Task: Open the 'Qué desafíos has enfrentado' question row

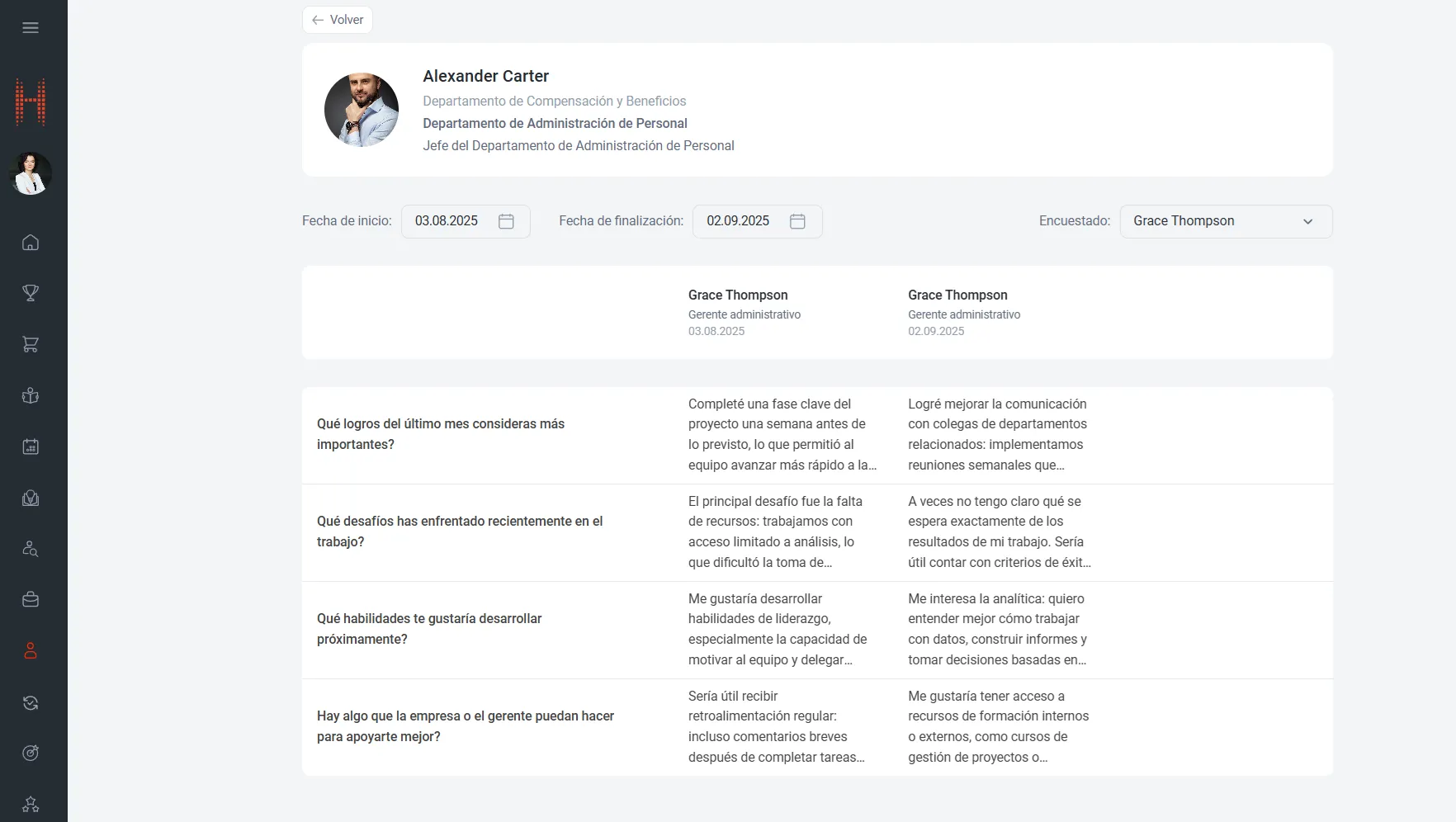Action: coord(460,531)
